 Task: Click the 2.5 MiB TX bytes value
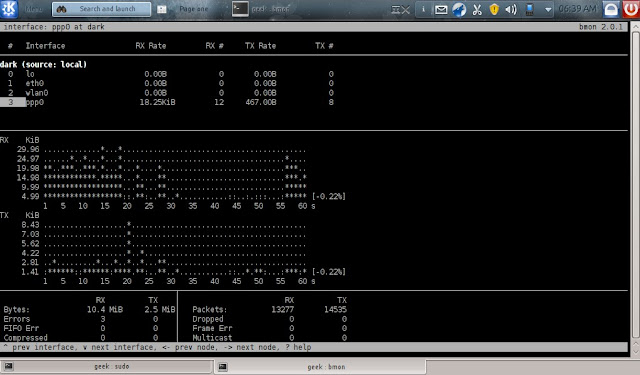pyautogui.click(x=160, y=310)
